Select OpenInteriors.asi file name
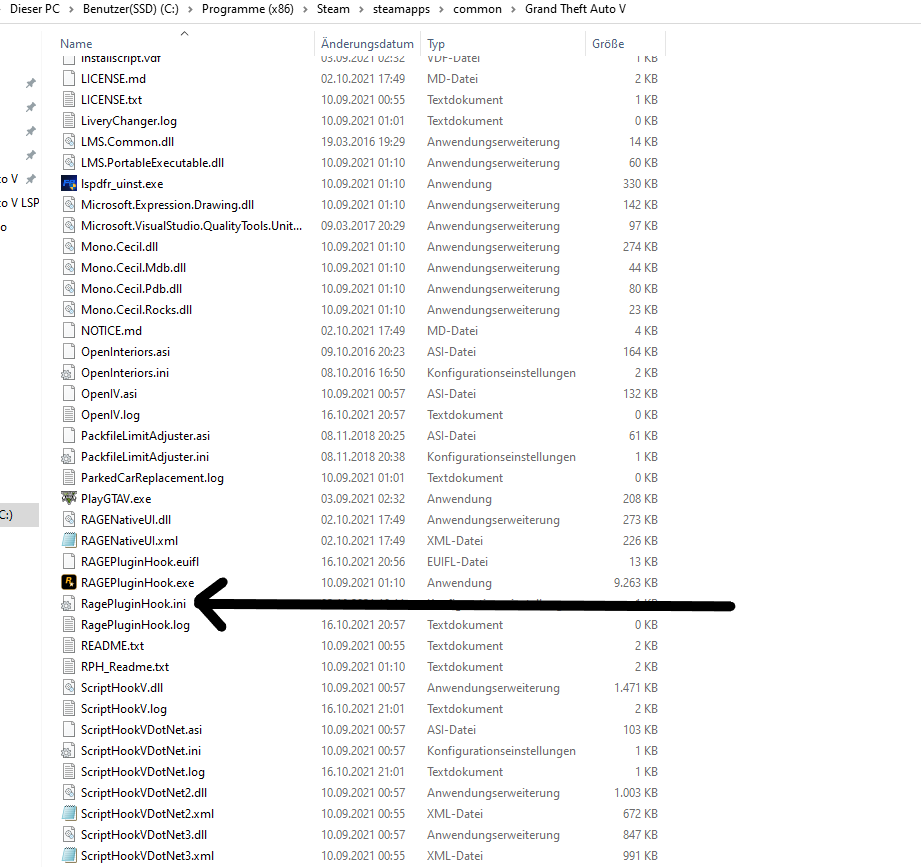 [x=126, y=352]
